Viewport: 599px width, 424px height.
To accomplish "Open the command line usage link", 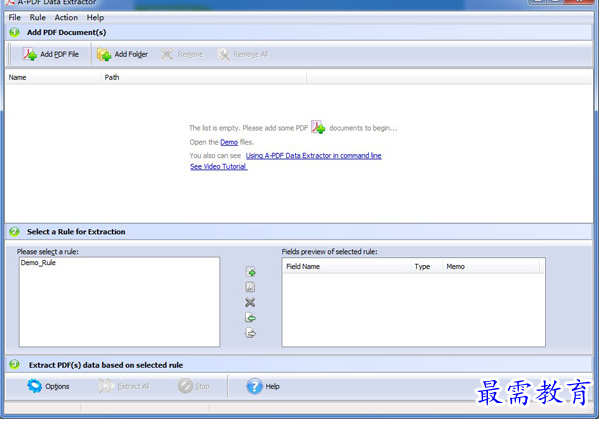I will [x=314, y=155].
